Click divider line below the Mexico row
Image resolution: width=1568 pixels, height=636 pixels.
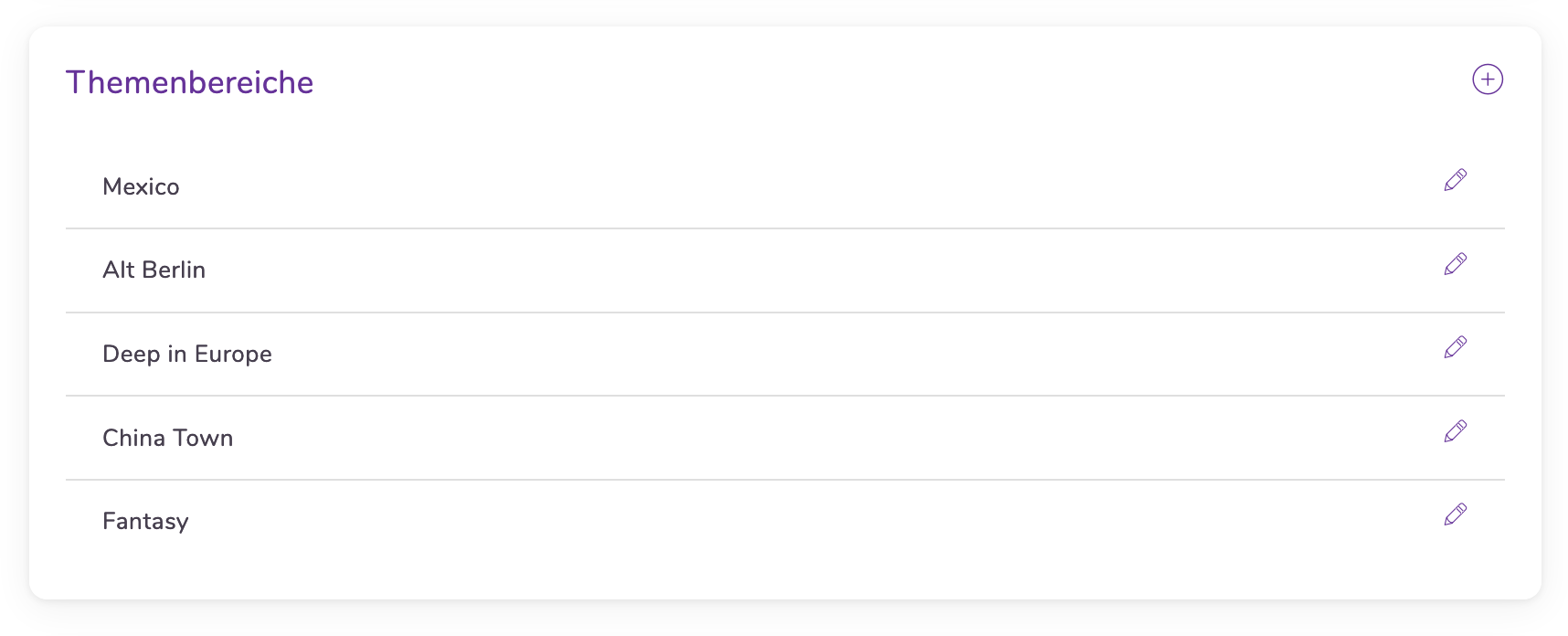(784, 228)
